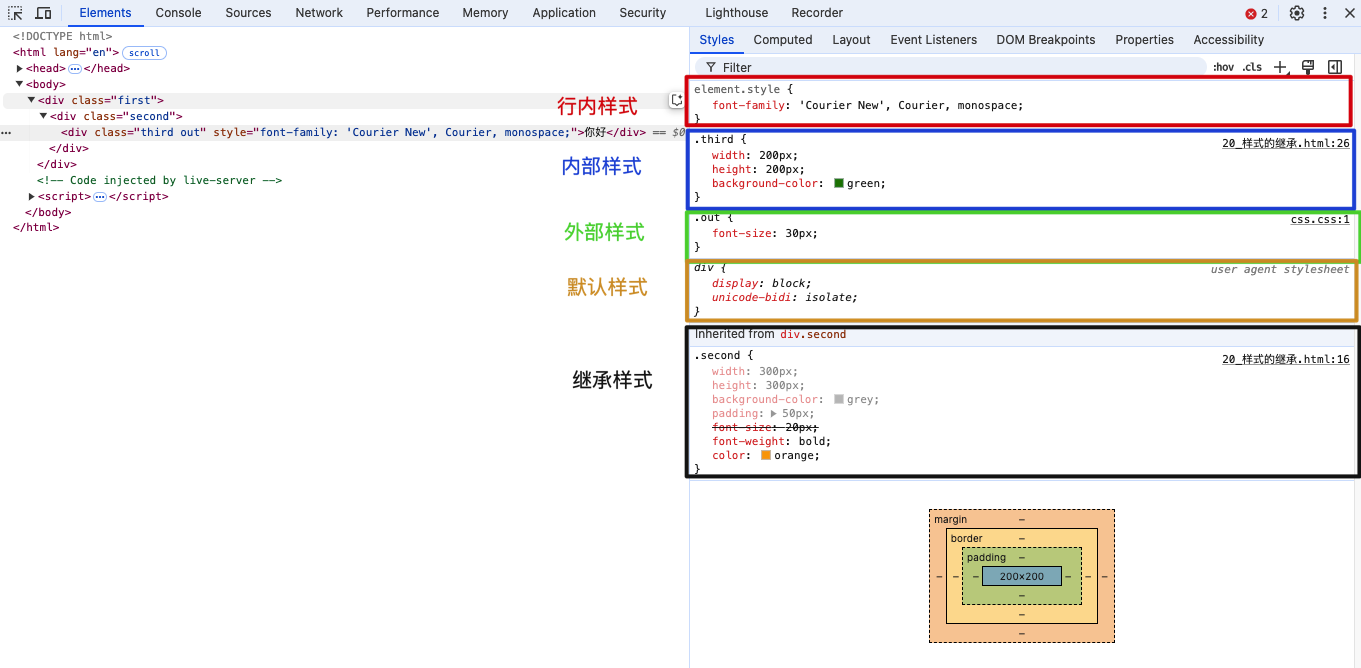Open the green background-color swatch
1361x668 pixels.
pyautogui.click(x=839, y=184)
